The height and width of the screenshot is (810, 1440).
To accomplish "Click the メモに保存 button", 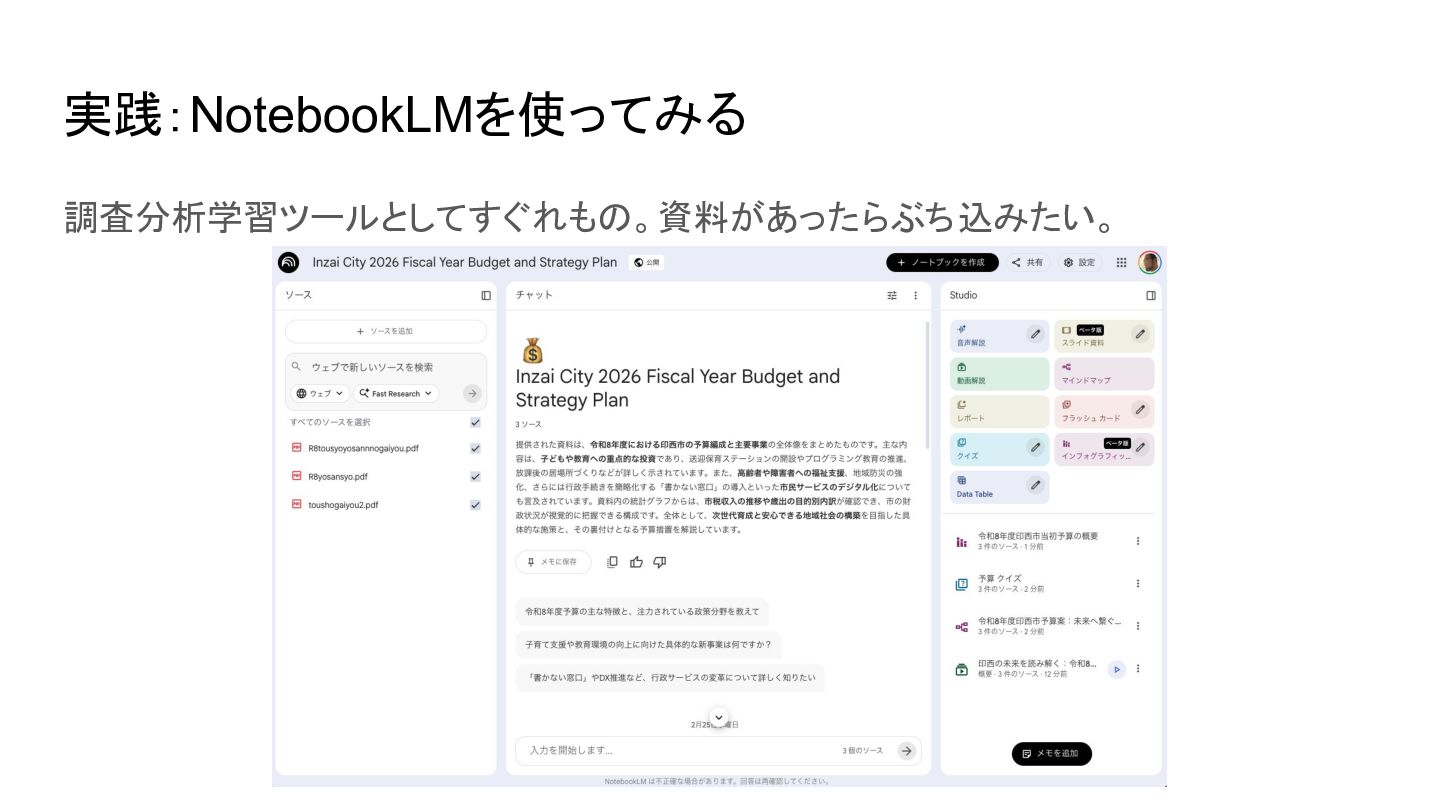I will (x=553, y=562).
